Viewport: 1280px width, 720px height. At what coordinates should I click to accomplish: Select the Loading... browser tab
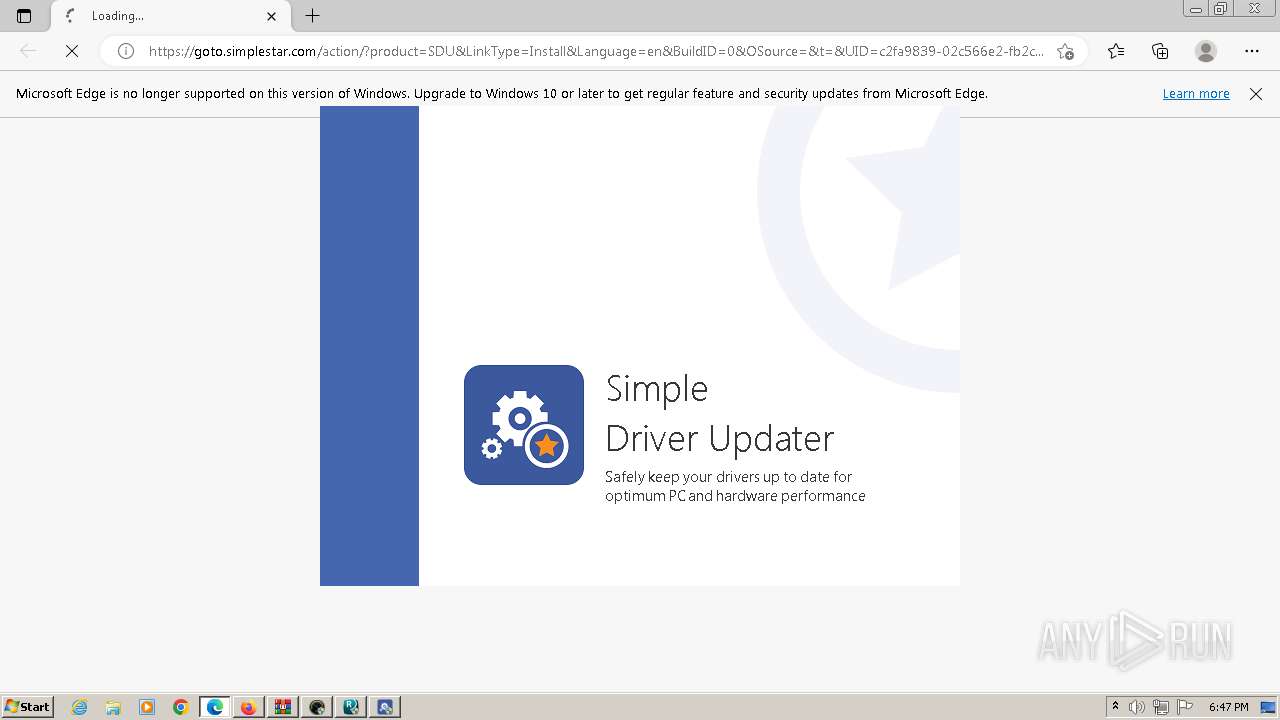coord(171,16)
